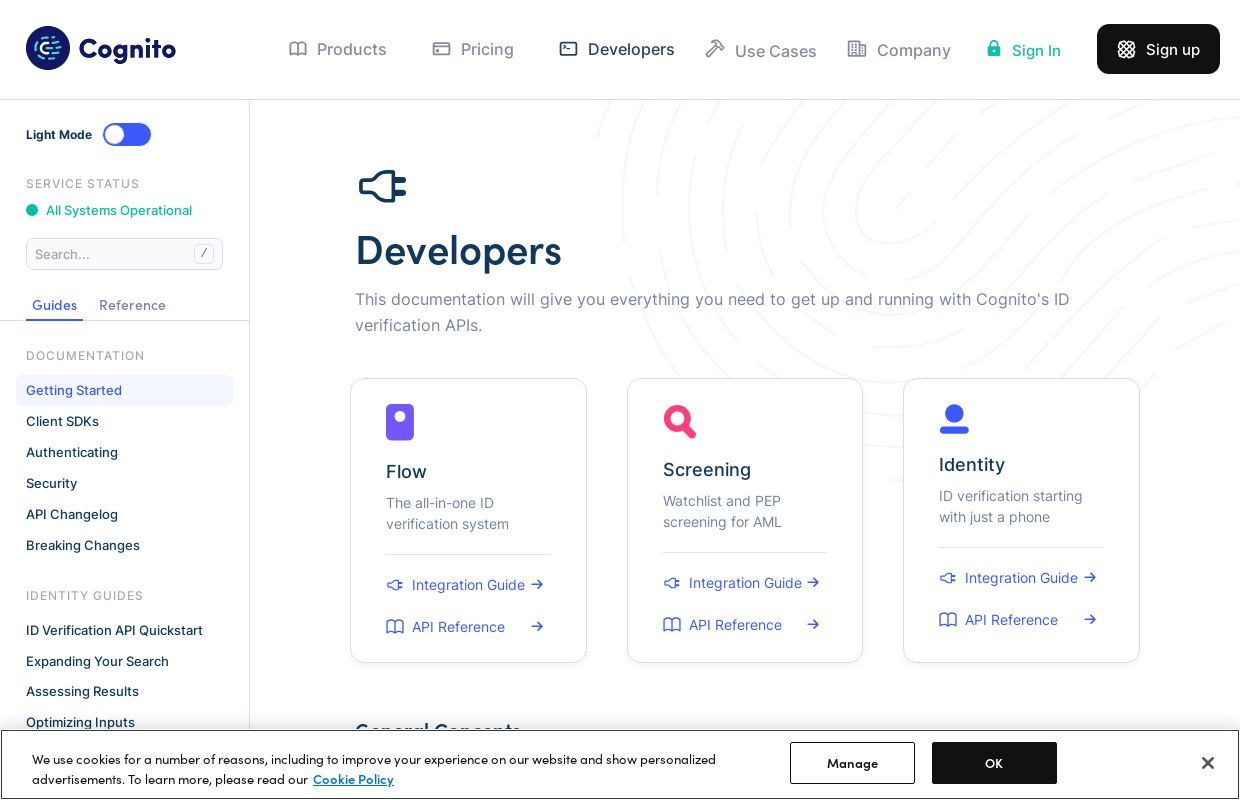Click the pink Screening magnifier icon
Screen dimensions: 1240x800
(x=680, y=421)
